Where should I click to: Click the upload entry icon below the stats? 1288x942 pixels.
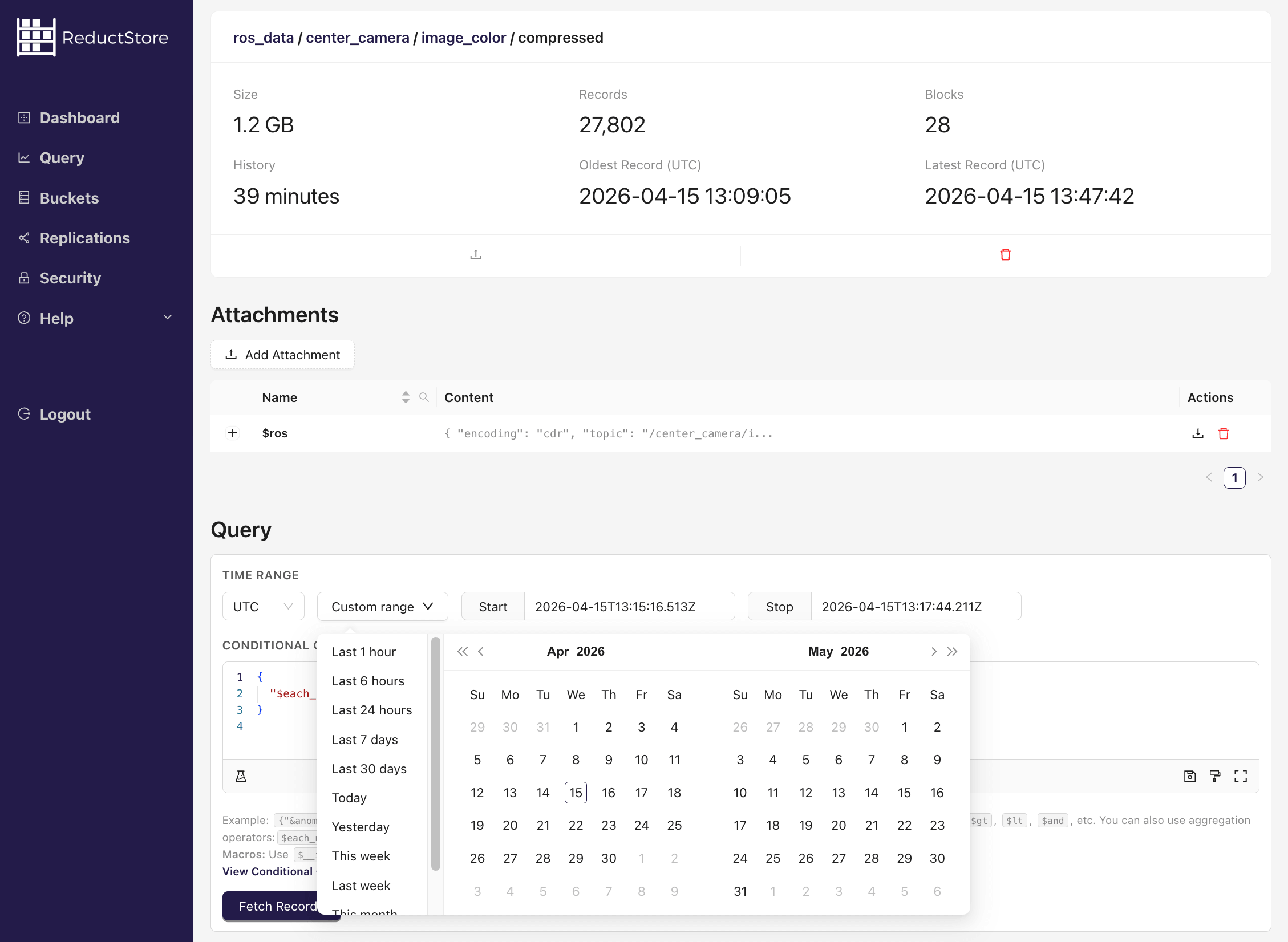(x=476, y=254)
